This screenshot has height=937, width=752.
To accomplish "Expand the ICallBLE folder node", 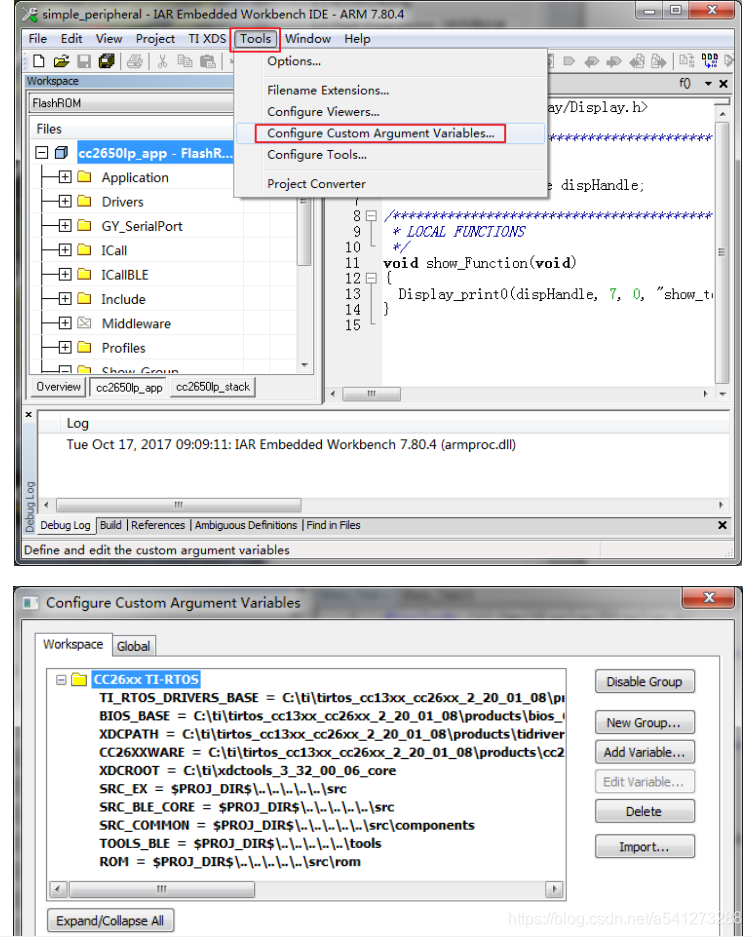I will [x=65, y=274].
